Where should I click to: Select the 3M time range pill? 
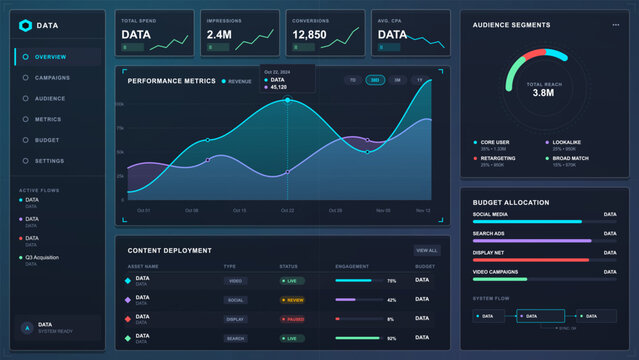397,80
